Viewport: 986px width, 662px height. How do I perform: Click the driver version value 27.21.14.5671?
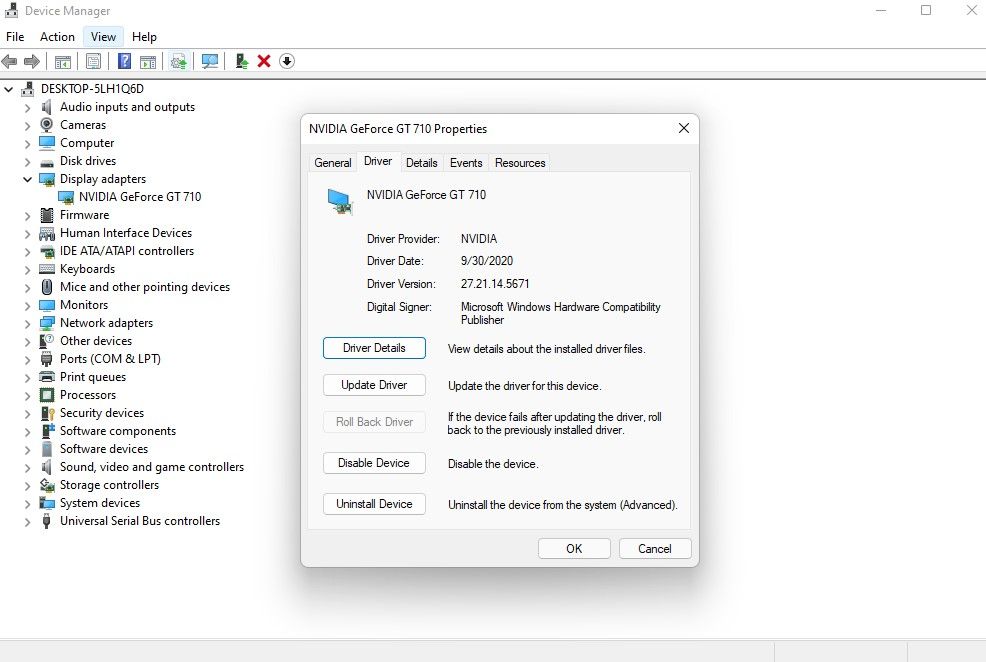coord(495,284)
